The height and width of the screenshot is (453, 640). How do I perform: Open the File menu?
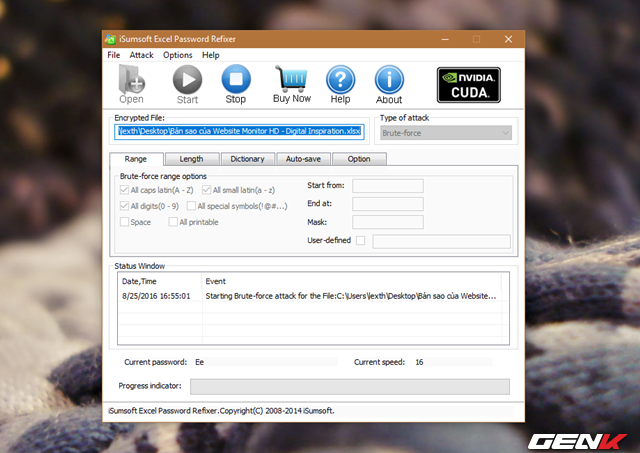(113, 55)
